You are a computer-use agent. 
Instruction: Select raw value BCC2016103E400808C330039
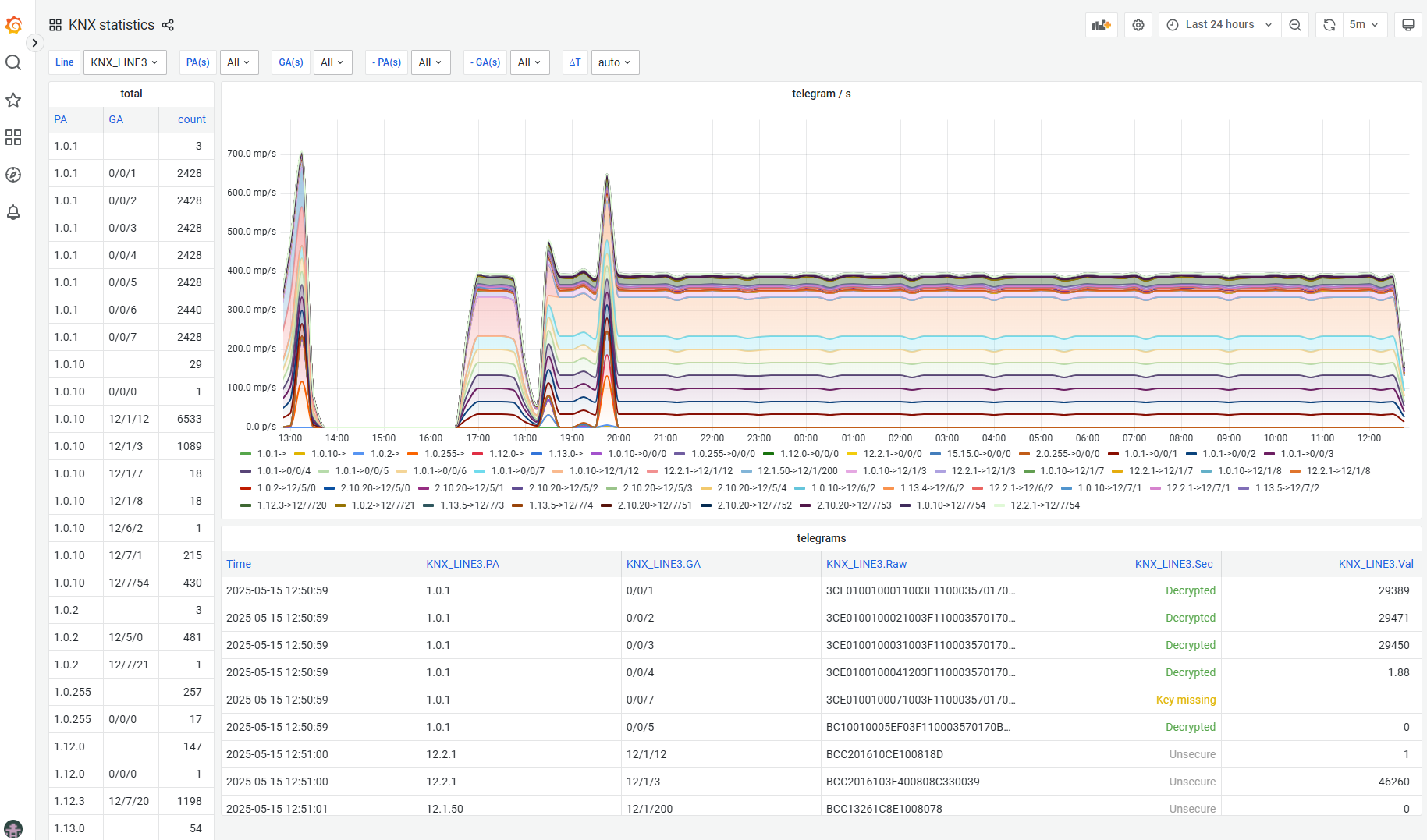[x=921, y=782]
